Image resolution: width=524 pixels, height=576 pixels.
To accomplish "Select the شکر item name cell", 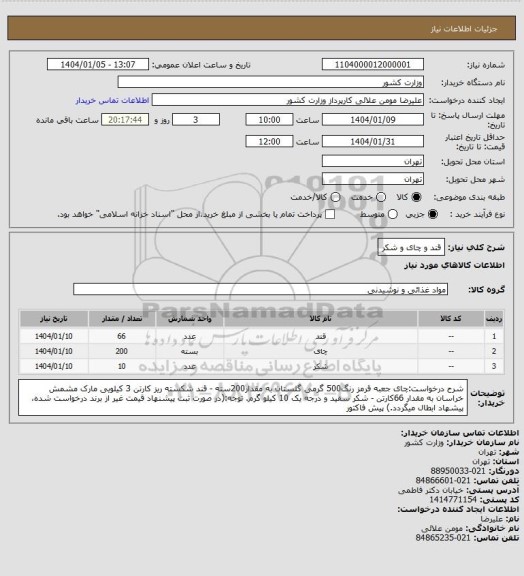I will (x=320, y=366).
